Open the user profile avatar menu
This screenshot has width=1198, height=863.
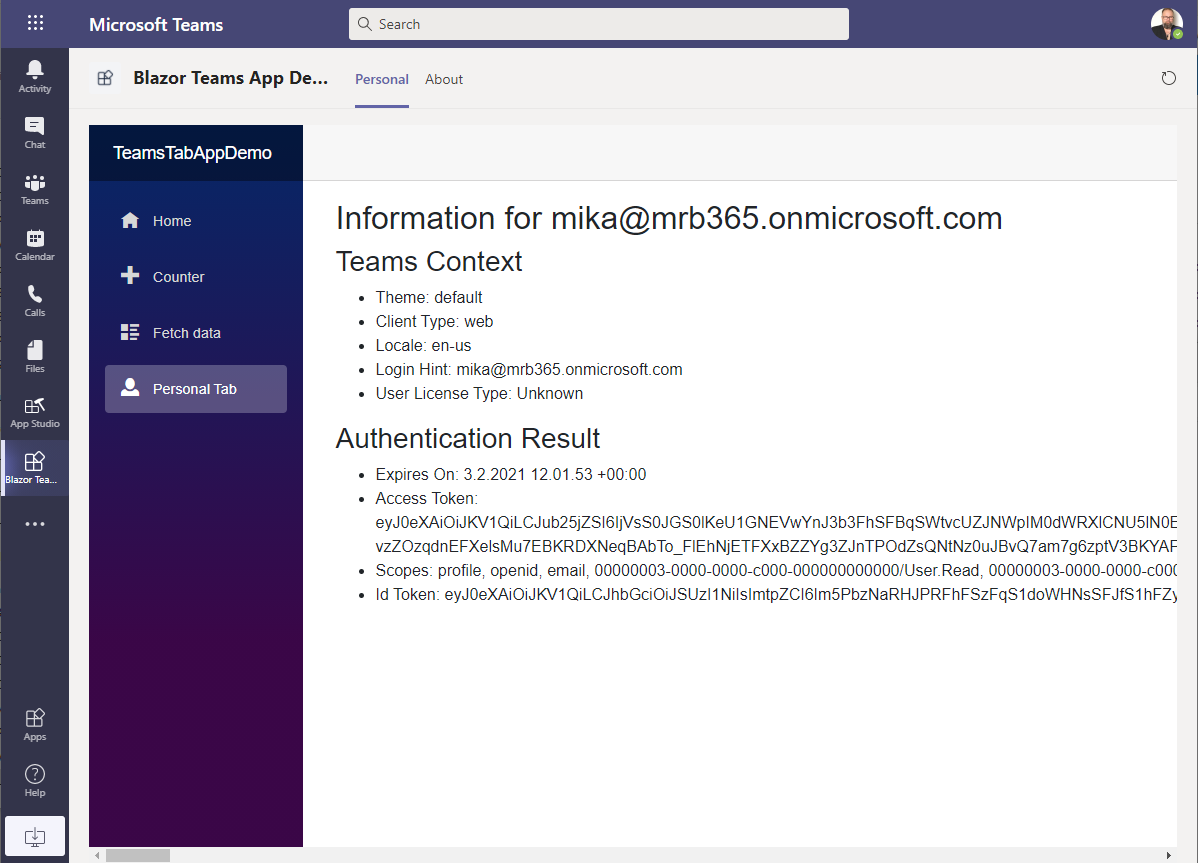(x=1167, y=24)
